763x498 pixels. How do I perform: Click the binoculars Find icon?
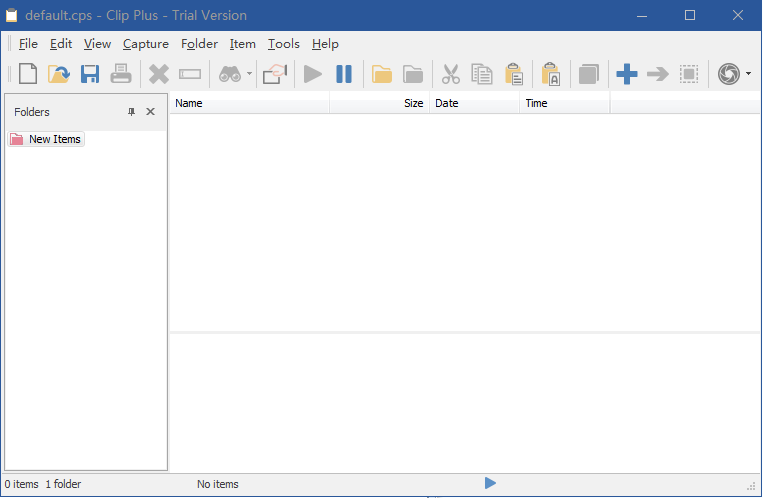pos(230,74)
